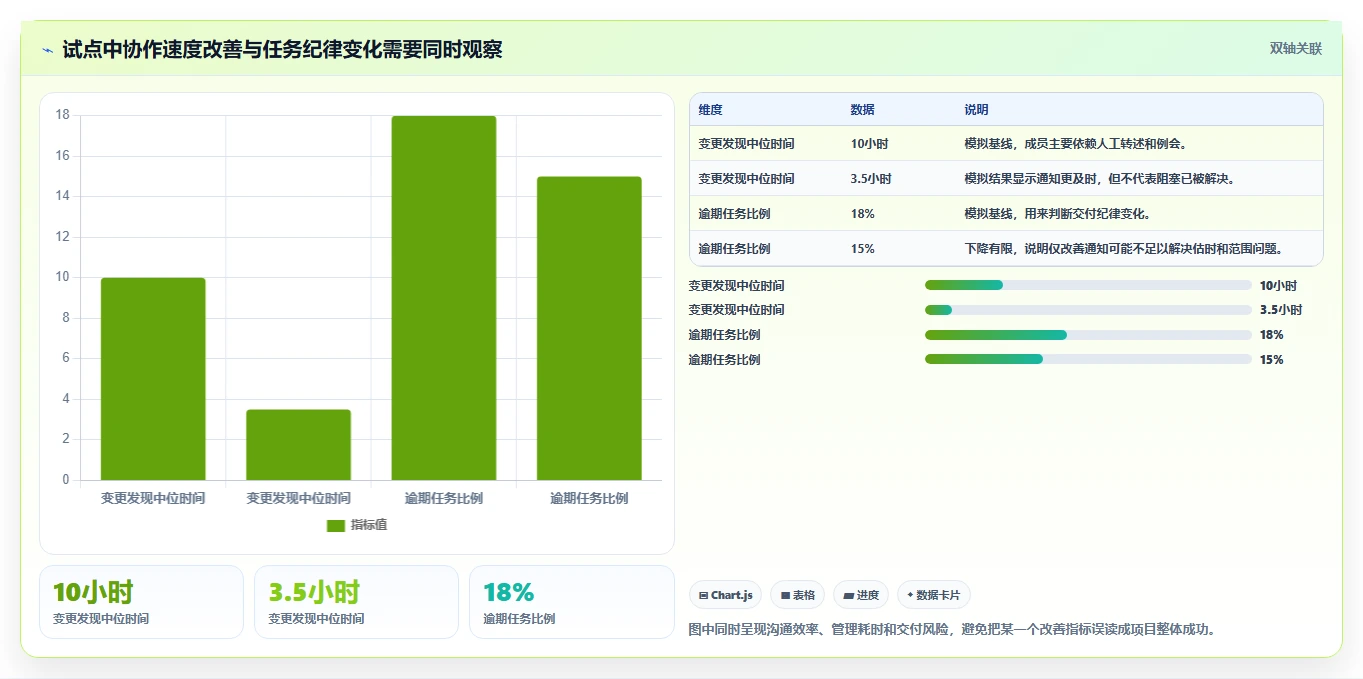Open the large 10小时 data card
This screenshot has width=1363, height=679.
tap(141, 602)
